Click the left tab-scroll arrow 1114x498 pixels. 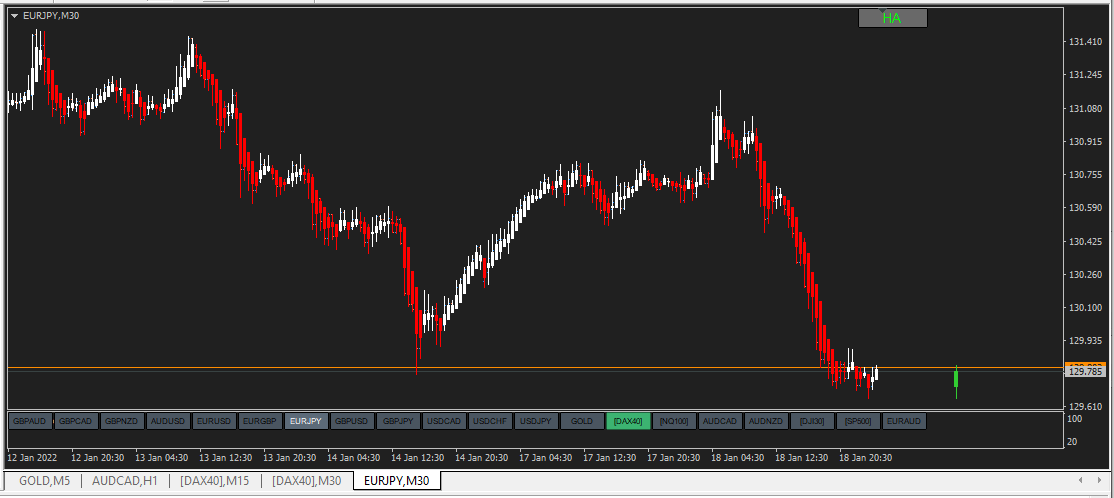click(1079, 481)
